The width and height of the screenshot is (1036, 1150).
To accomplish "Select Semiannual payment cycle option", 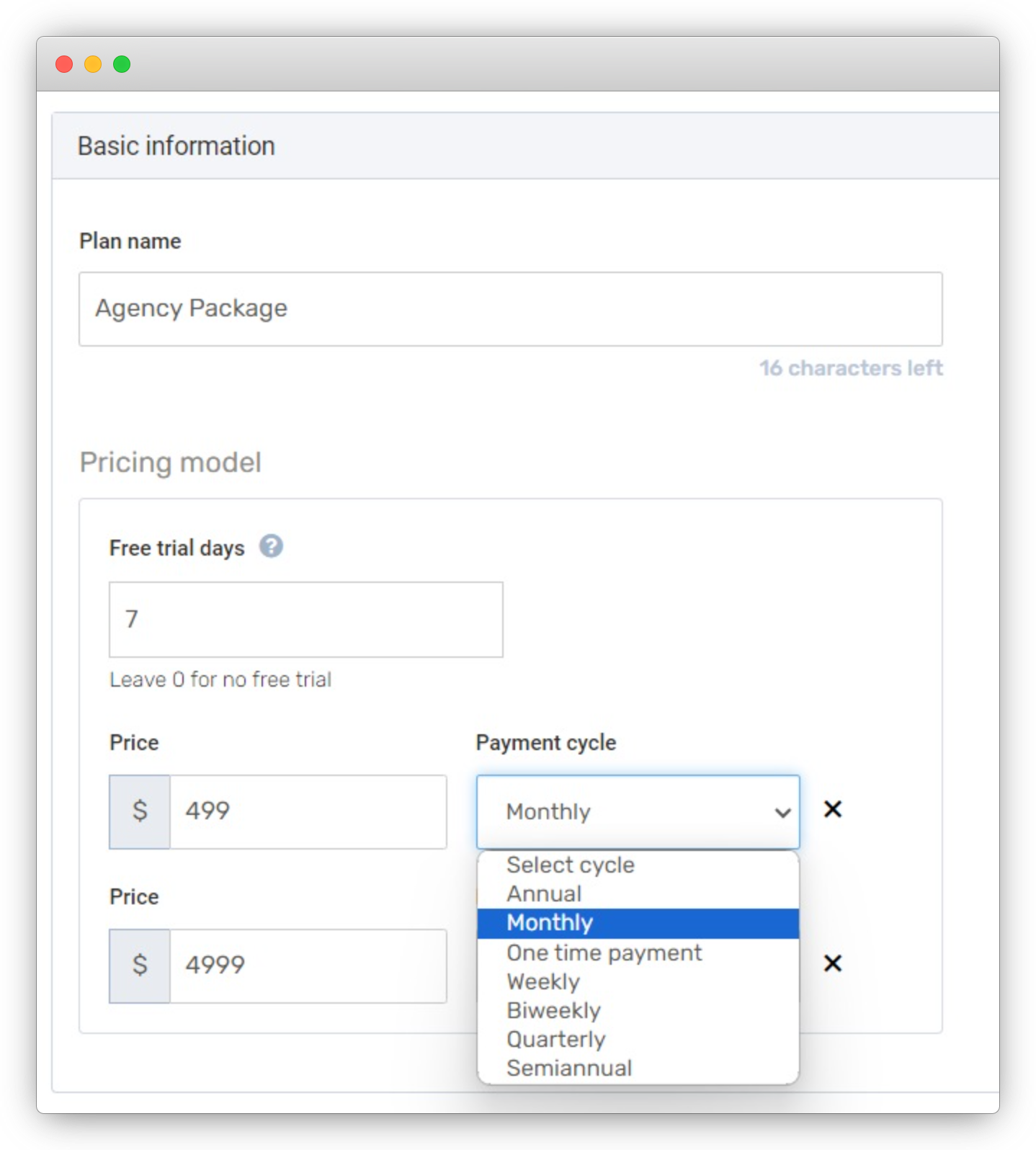I will tap(638, 1069).
